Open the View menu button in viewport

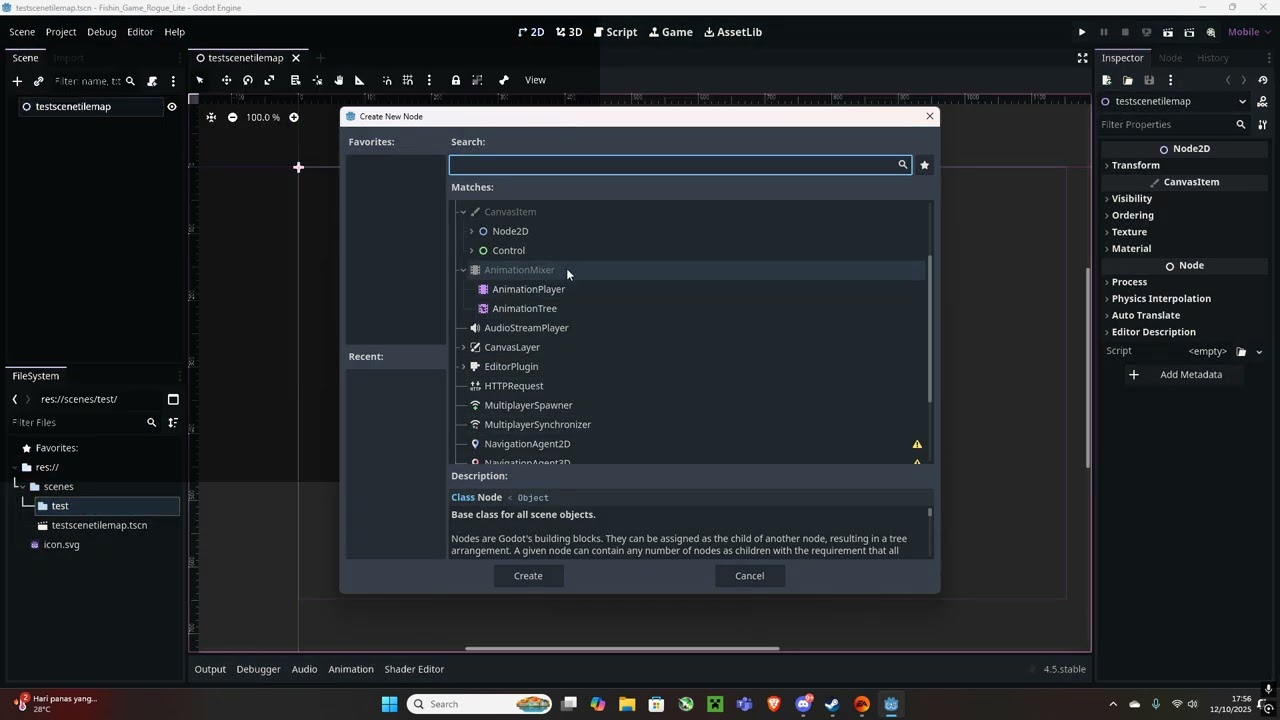tap(536, 80)
